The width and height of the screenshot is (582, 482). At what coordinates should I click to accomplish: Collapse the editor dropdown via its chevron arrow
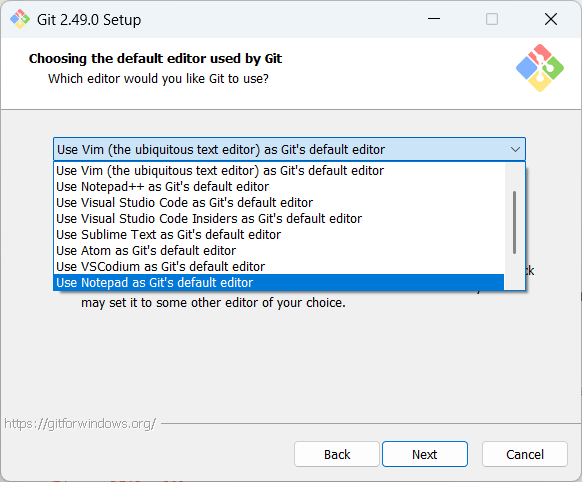[x=515, y=150]
